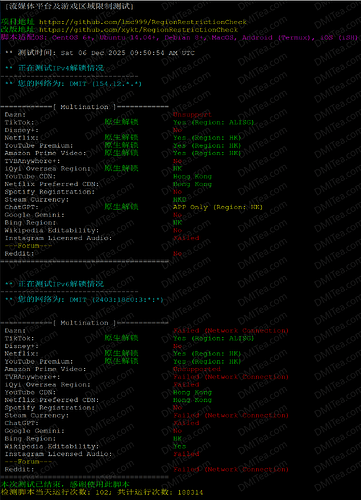Click the 正在测试IPv4解锁情况 heading
This screenshot has width=361, height=500.
(61, 68)
